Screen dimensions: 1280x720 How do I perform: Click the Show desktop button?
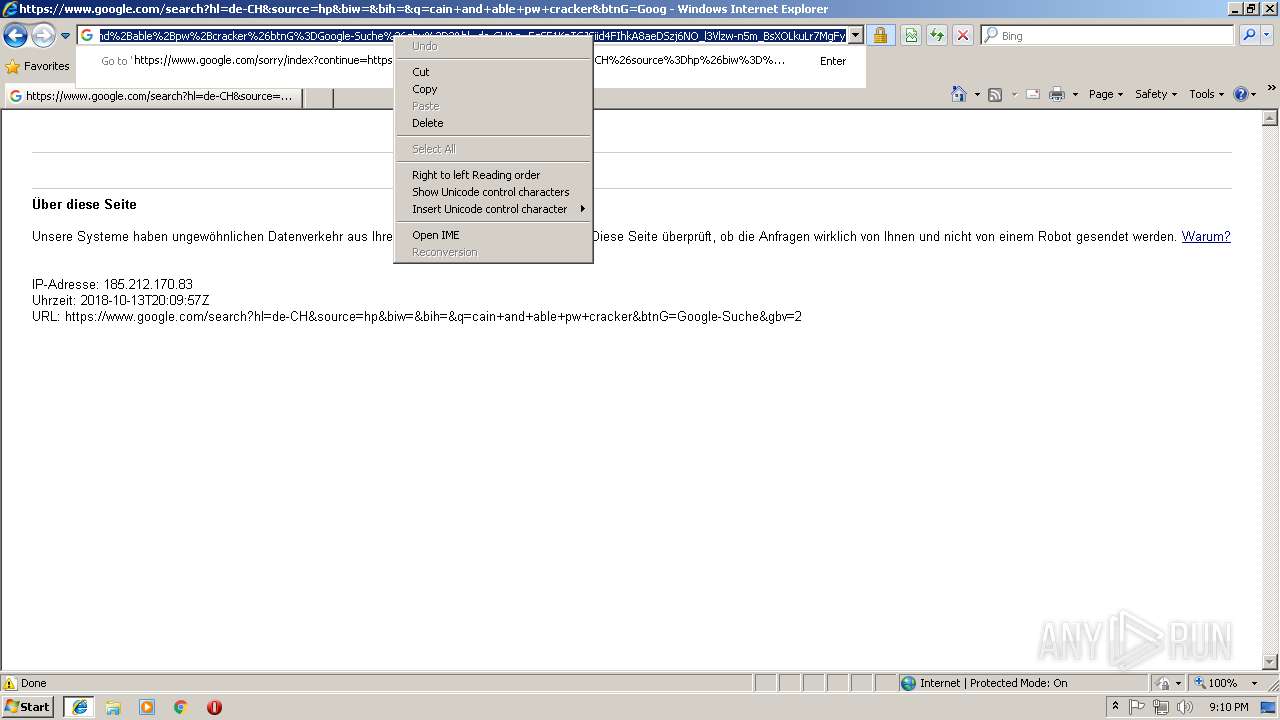[1269, 707]
